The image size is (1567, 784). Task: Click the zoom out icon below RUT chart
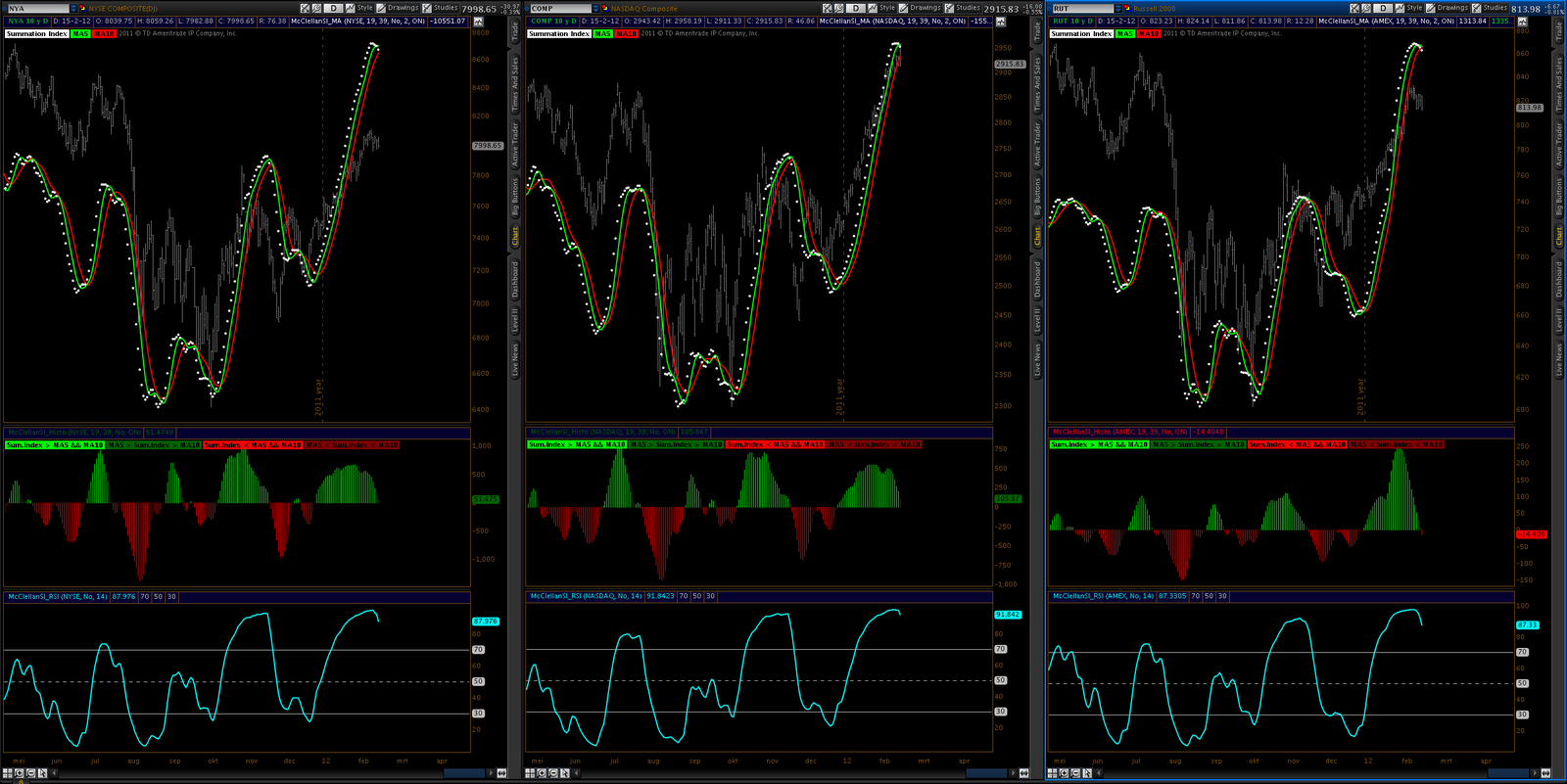(x=1075, y=773)
